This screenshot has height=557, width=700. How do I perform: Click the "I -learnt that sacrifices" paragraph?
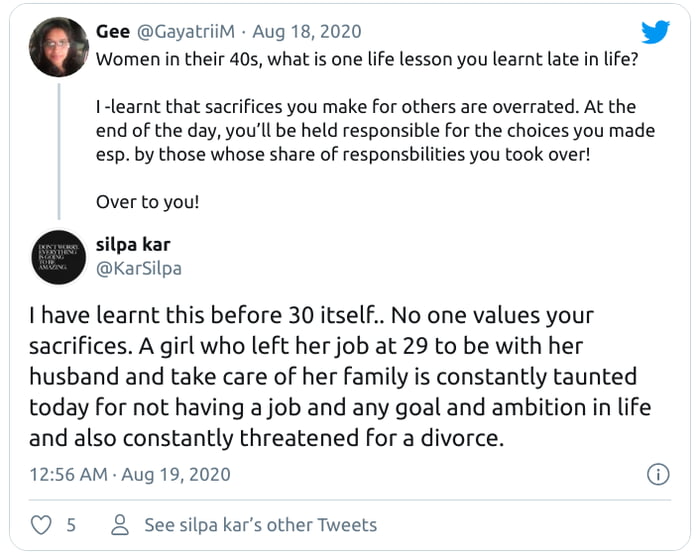point(367,128)
